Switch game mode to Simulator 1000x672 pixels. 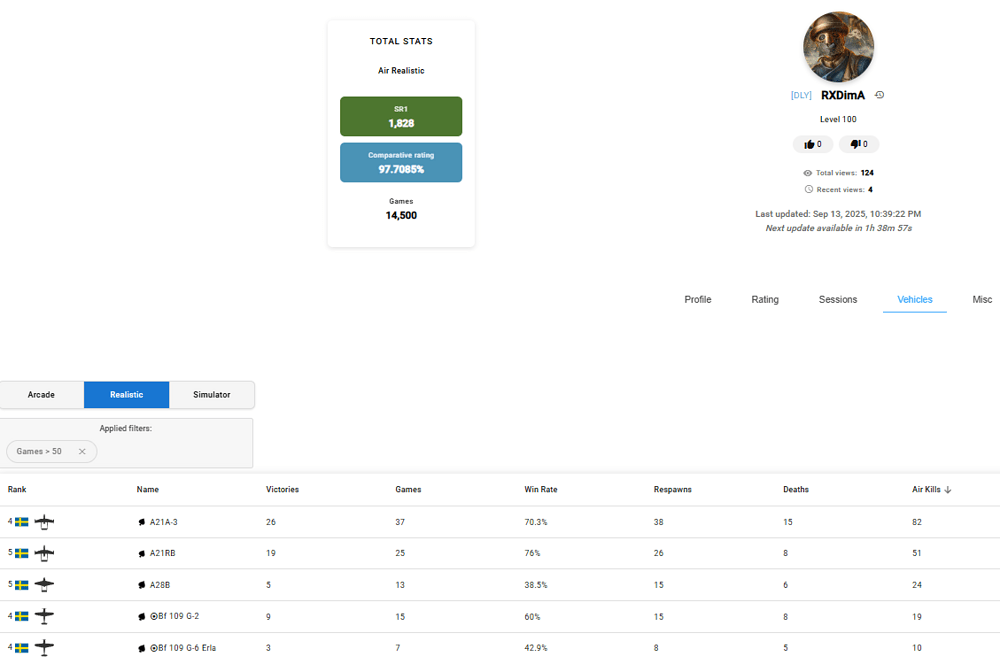(211, 395)
